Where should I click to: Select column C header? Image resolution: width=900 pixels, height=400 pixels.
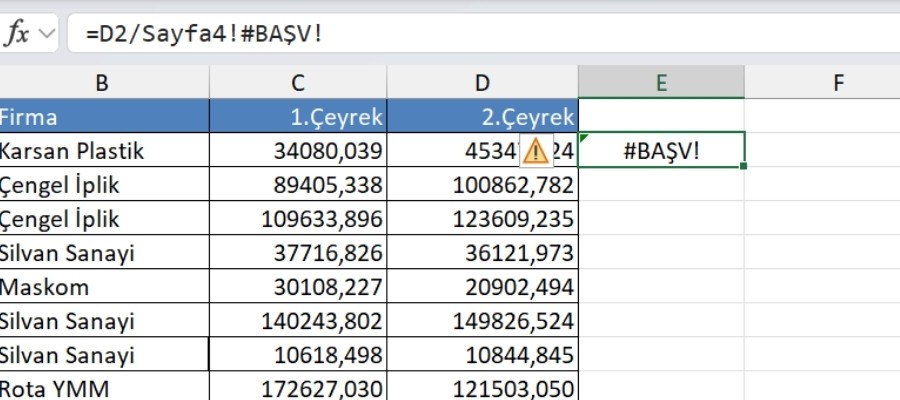click(297, 83)
